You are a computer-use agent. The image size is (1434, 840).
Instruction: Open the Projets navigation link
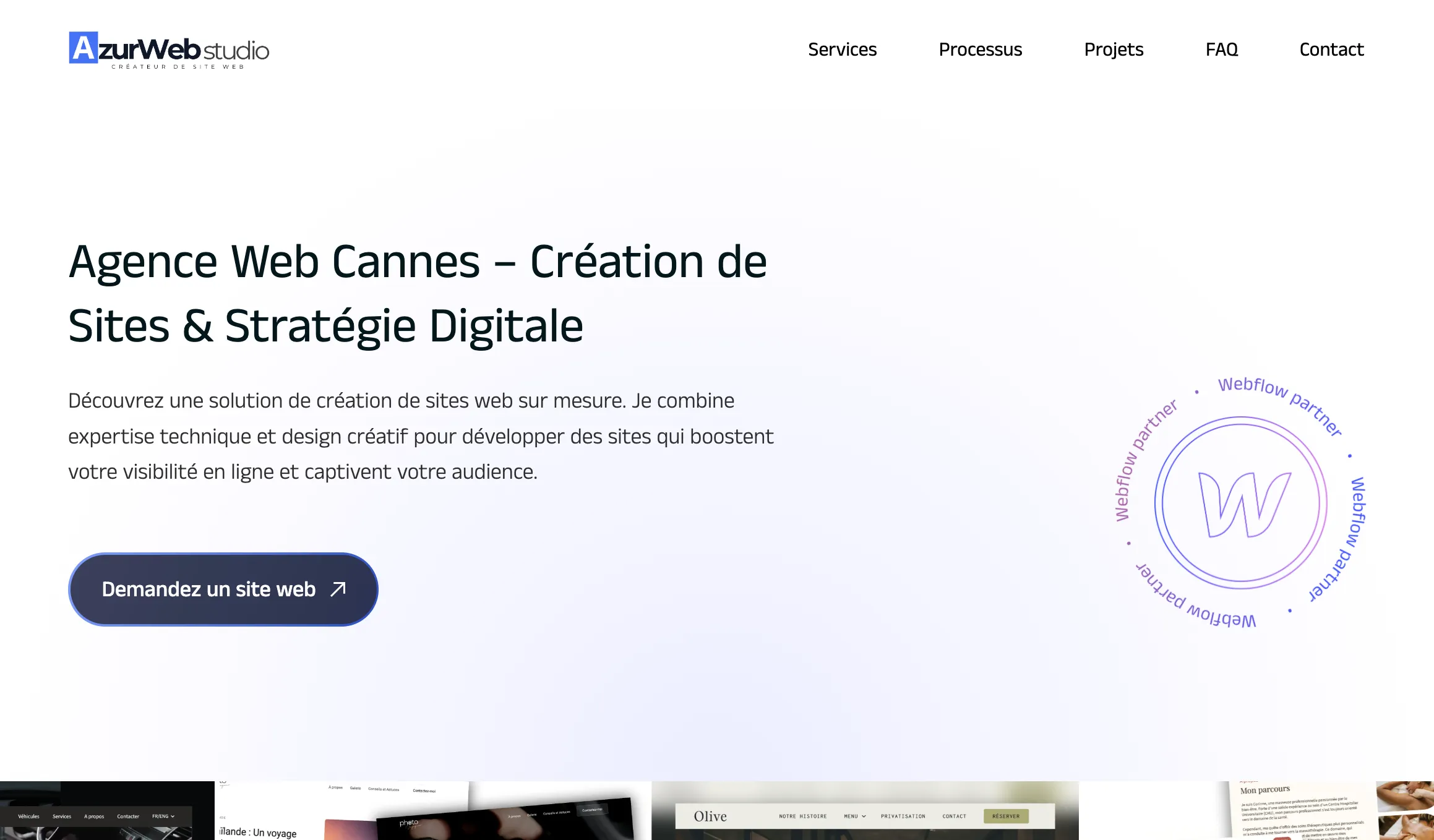tap(1114, 49)
